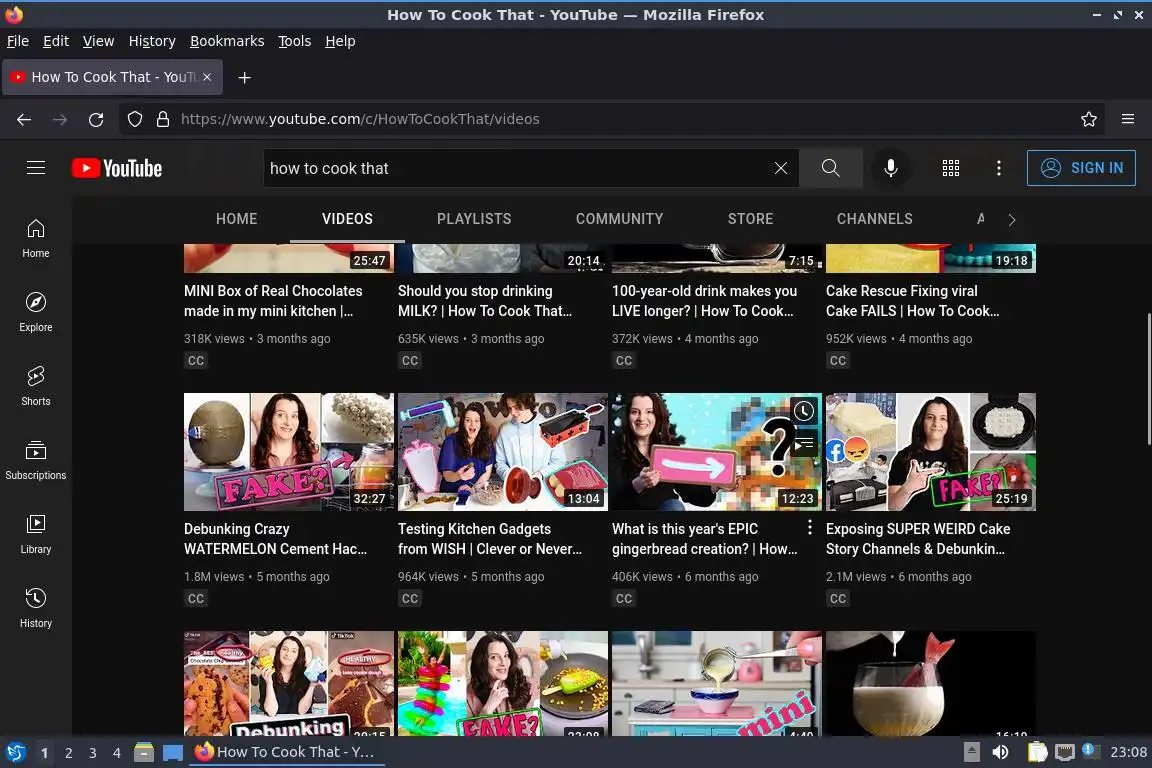Switch to the STORE tab
The height and width of the screenshot is (768, 1152).
[x=750, y=219]
